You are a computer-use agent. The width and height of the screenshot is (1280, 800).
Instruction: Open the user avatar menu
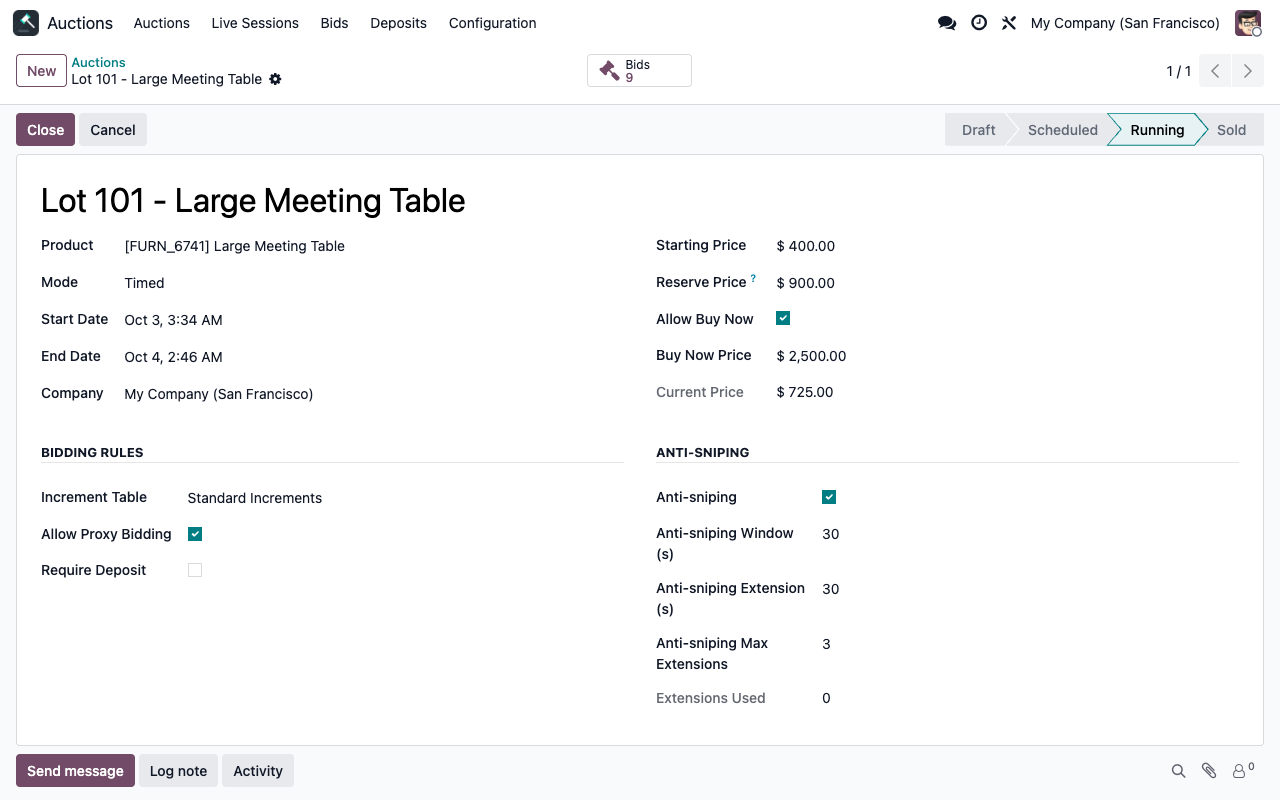coord(1248,23)
